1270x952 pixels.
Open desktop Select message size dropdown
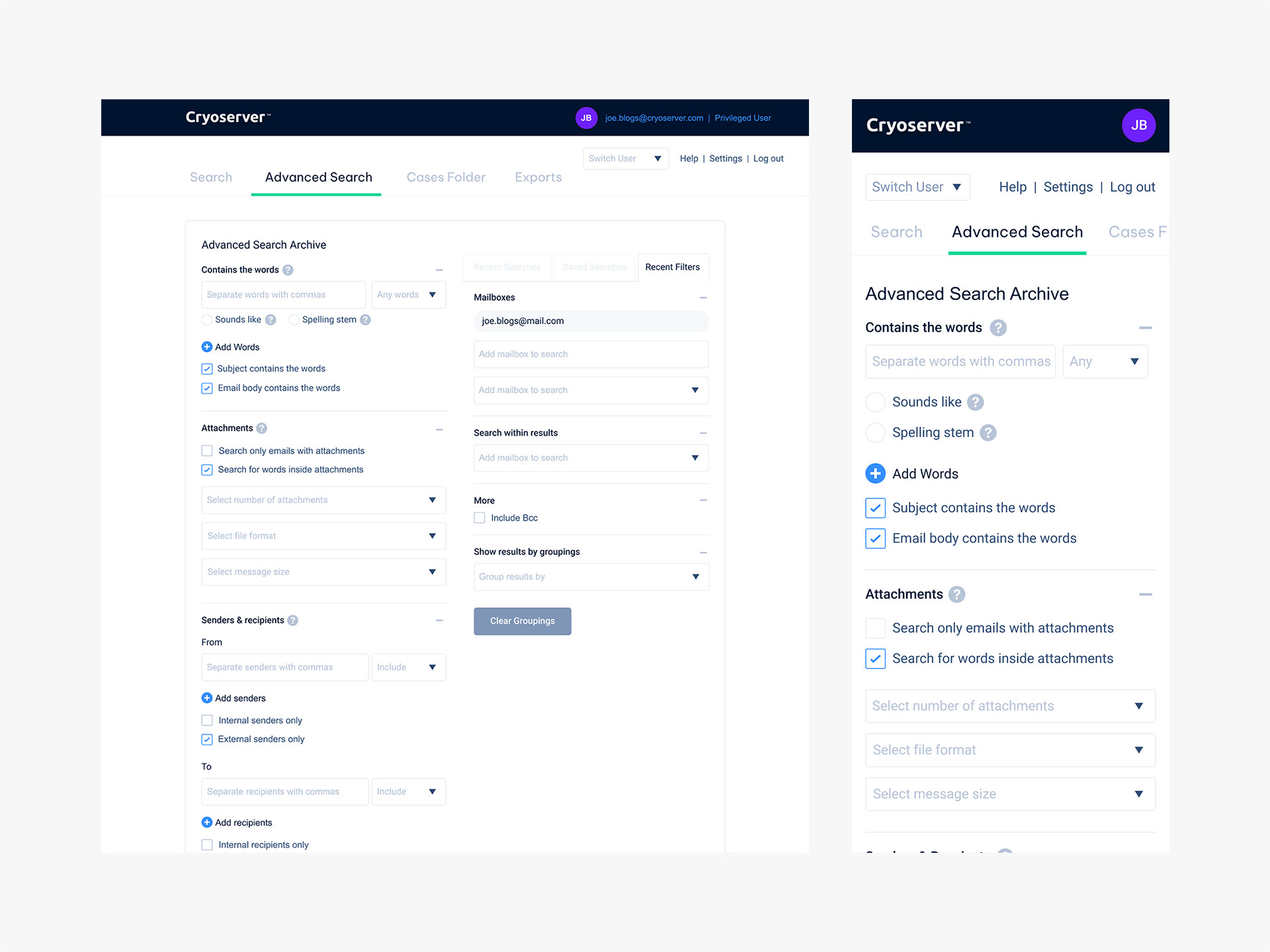(x=323, y=572)
